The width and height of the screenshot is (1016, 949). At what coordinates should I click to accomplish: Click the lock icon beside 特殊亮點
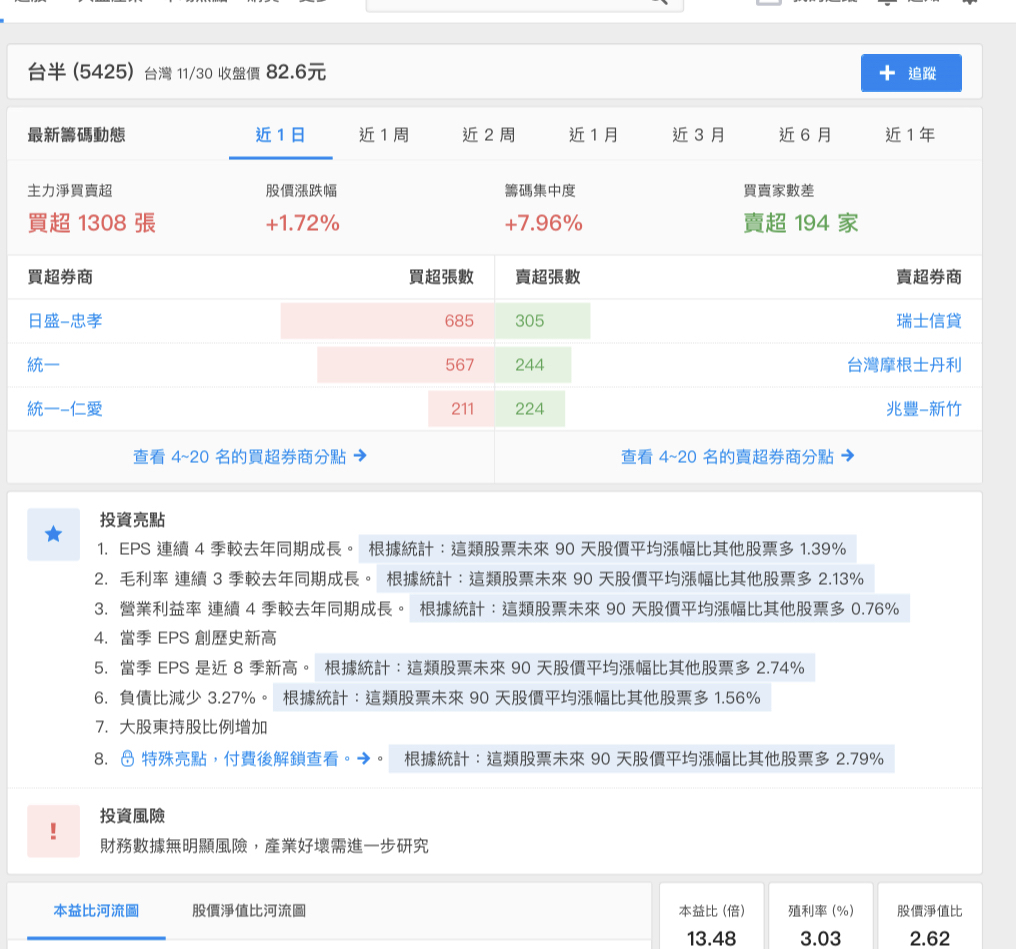click(127, 759)
